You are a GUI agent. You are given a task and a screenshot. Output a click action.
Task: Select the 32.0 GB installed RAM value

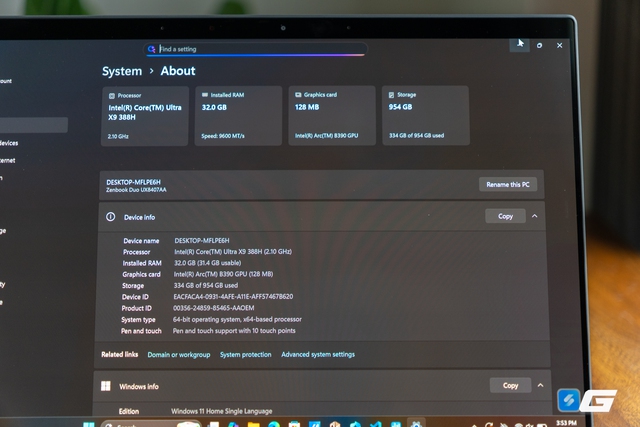pyautogui.click(x=214, y=107)
